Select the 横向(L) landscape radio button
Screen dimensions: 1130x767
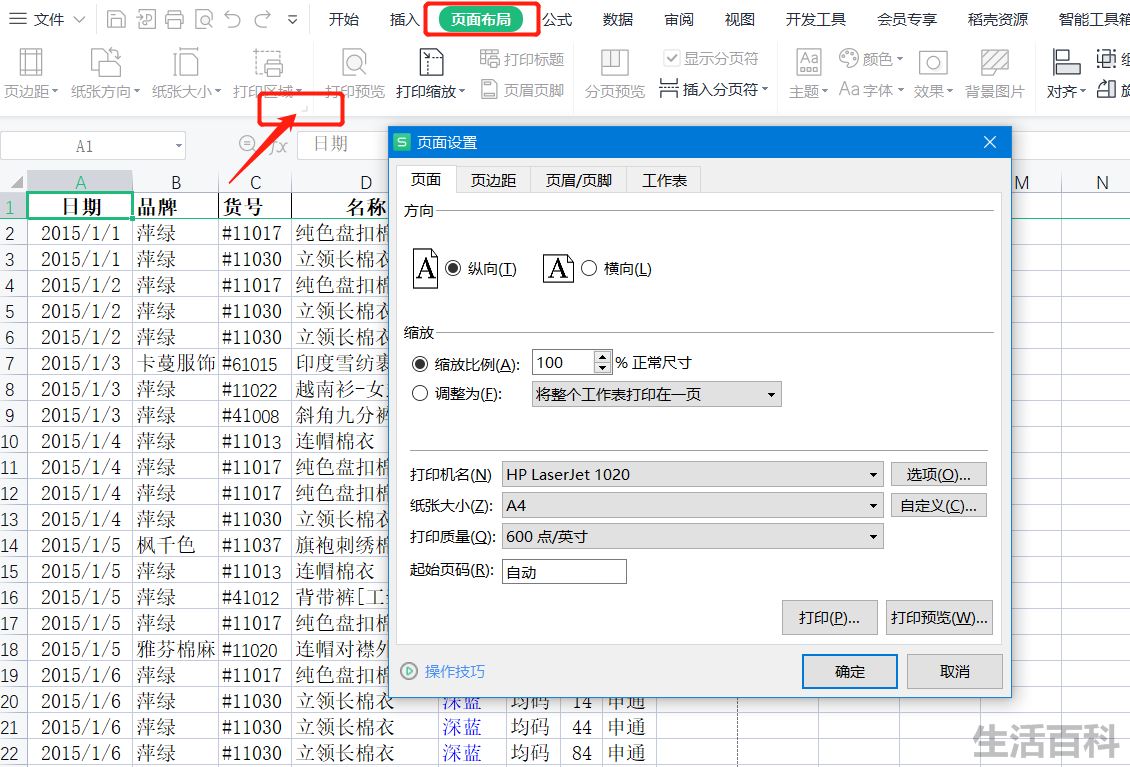(589, 268)
